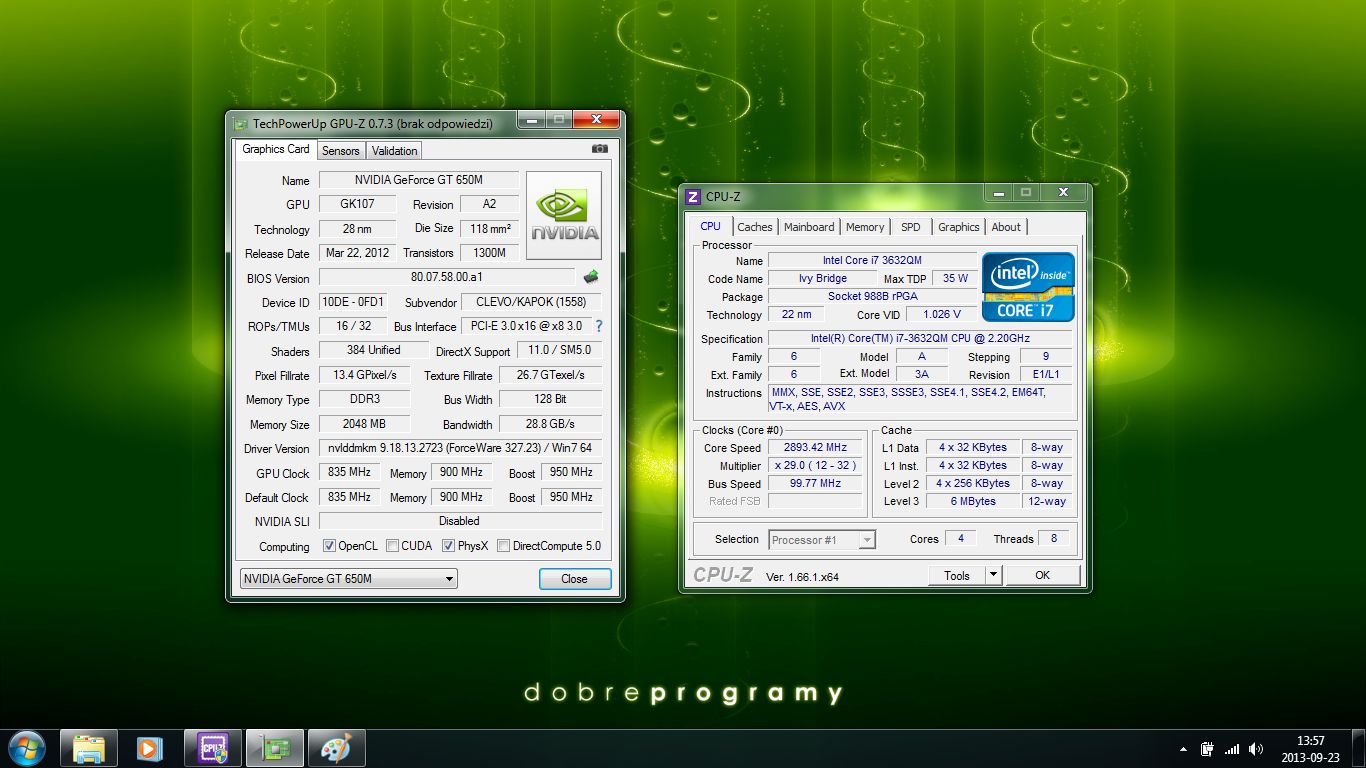Click the Bandwidth 28.8 GB/s field

click(550, 424)
